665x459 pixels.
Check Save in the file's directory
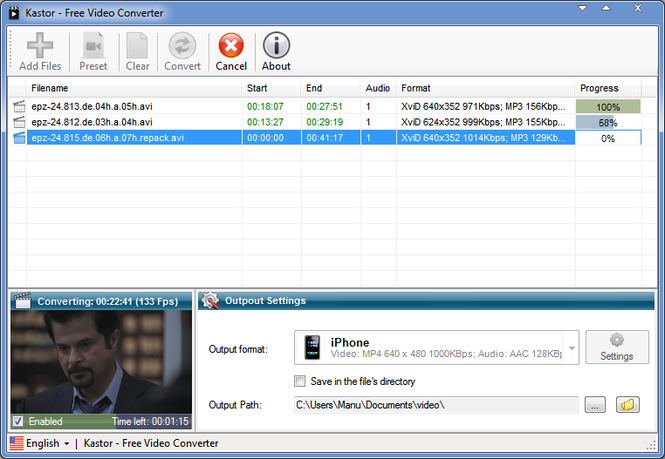tap(300, 381)
